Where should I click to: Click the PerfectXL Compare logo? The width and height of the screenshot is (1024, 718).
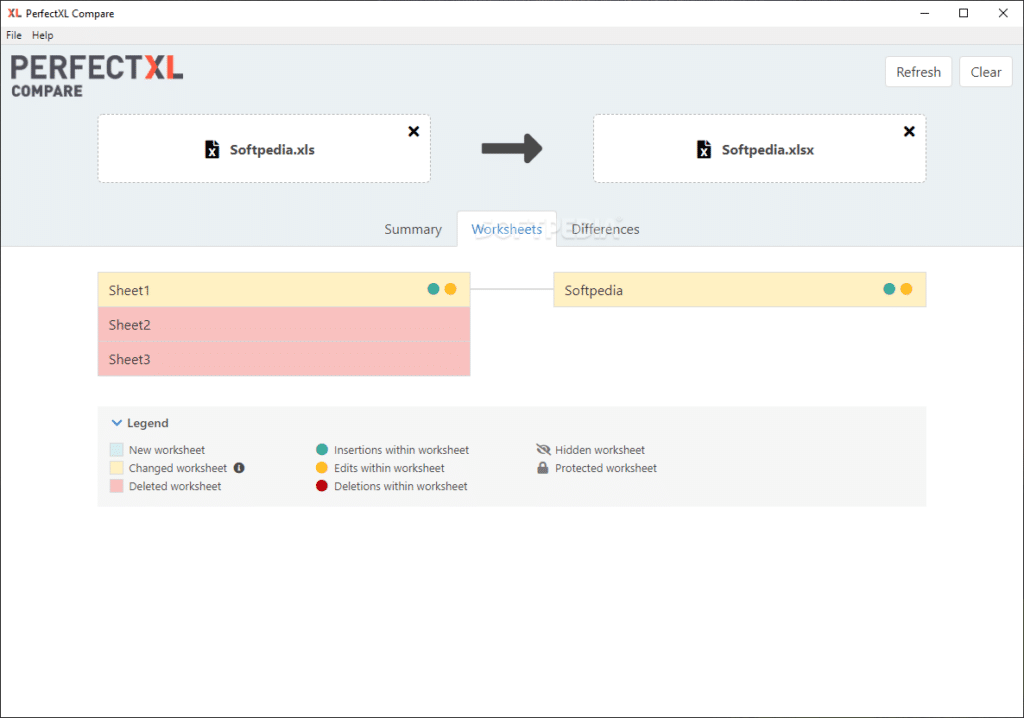[x=97, y=76]
